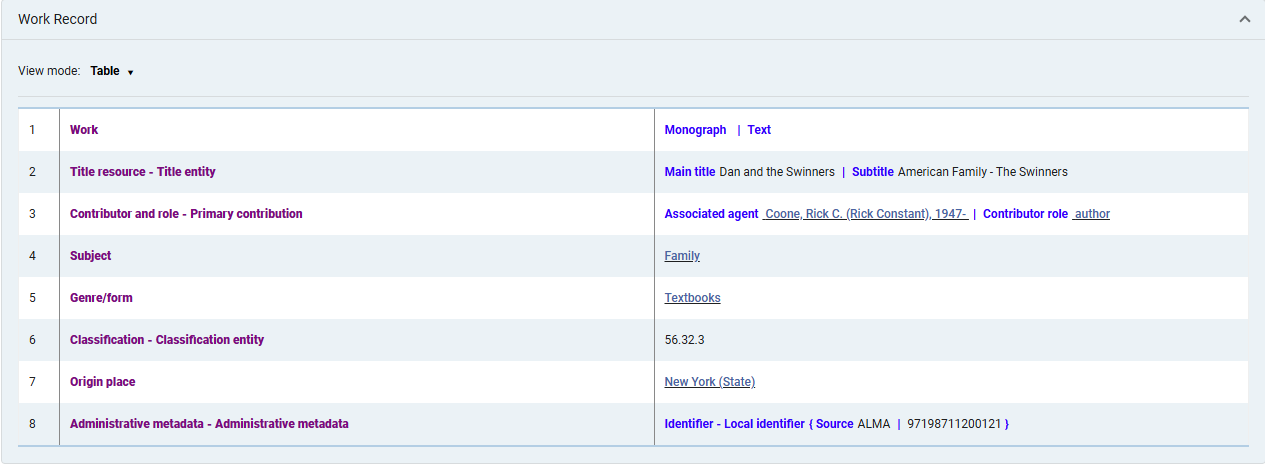Click row number 3 cell
1265x467 pixels.
point(38,214)
